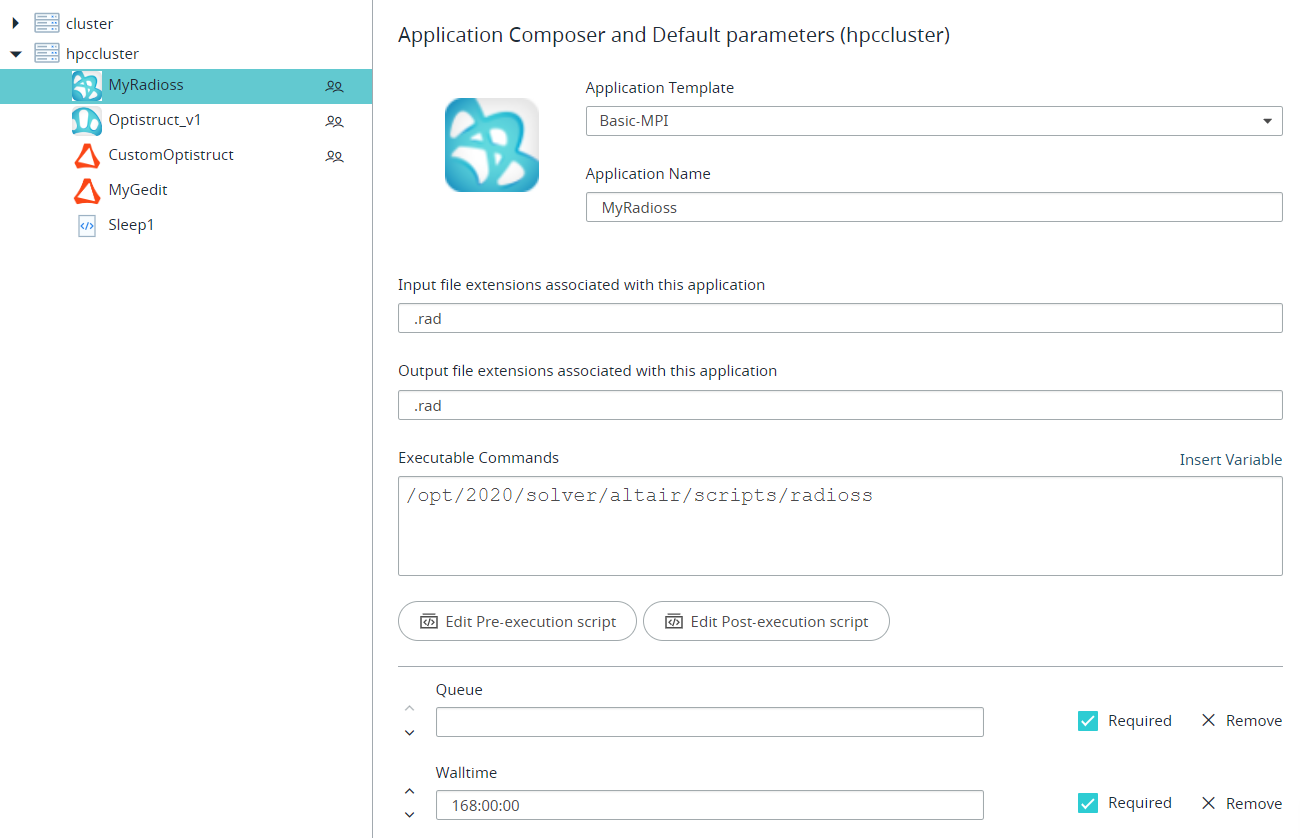Expand the cluster tree node
1300x838 pixels.
click(x=15, y=23)
